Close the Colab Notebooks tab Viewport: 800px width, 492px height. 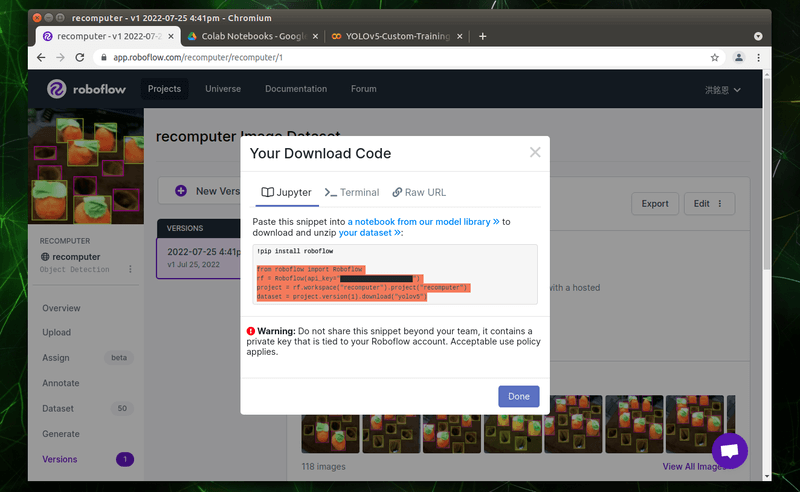coord(315,36)
